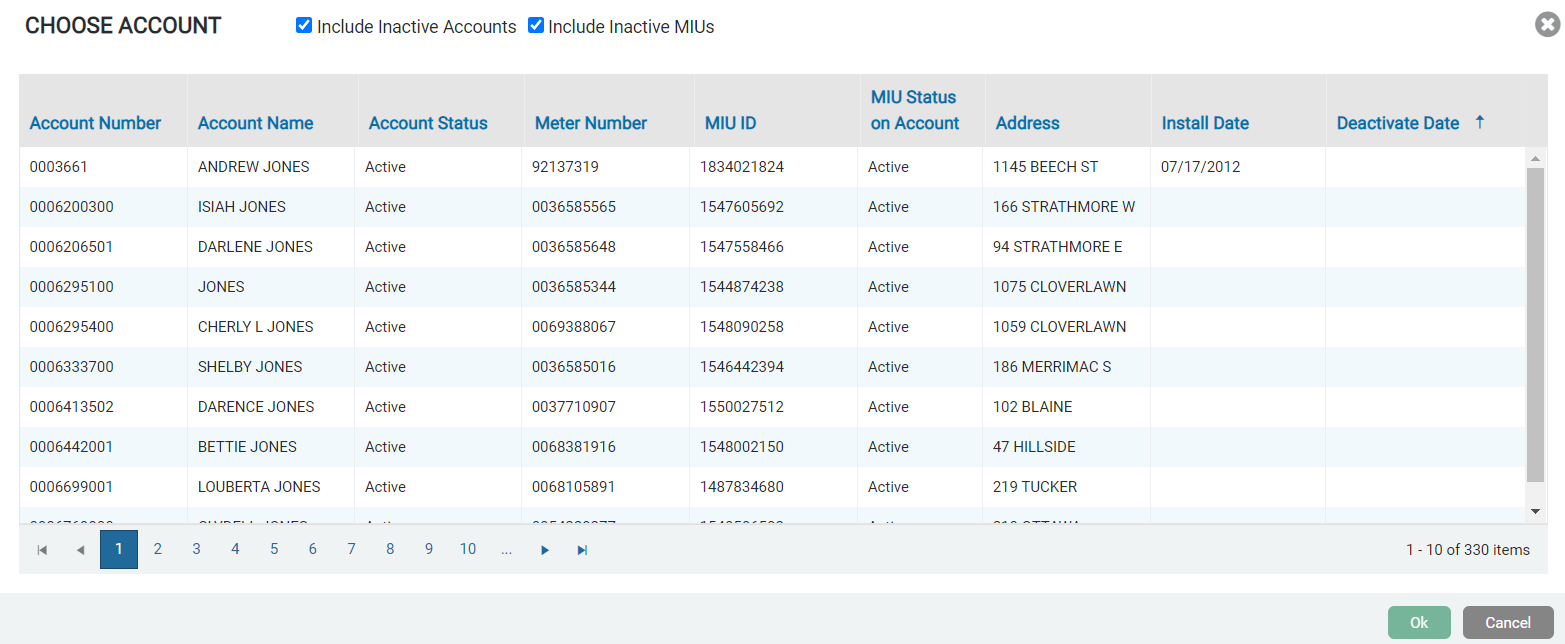The height and width of the screenshot is (644, 1565).
Task: Sort by Install Date column header
Action: [x=1205, y=123]
